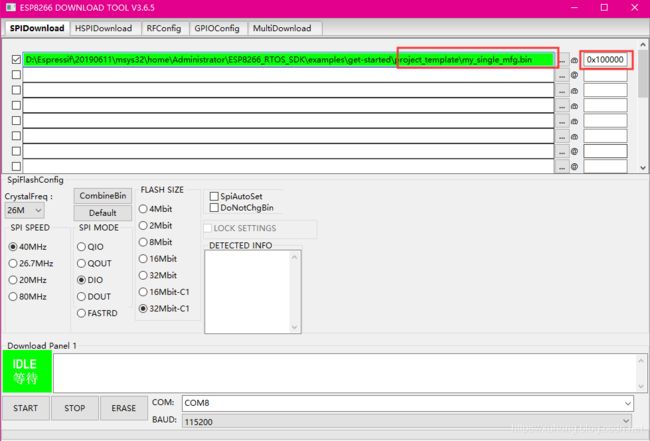The width and height of the screenshot is (650, 441).
Task: Click the ESP8266 app icon in title bar
Action: pos(11,7)
